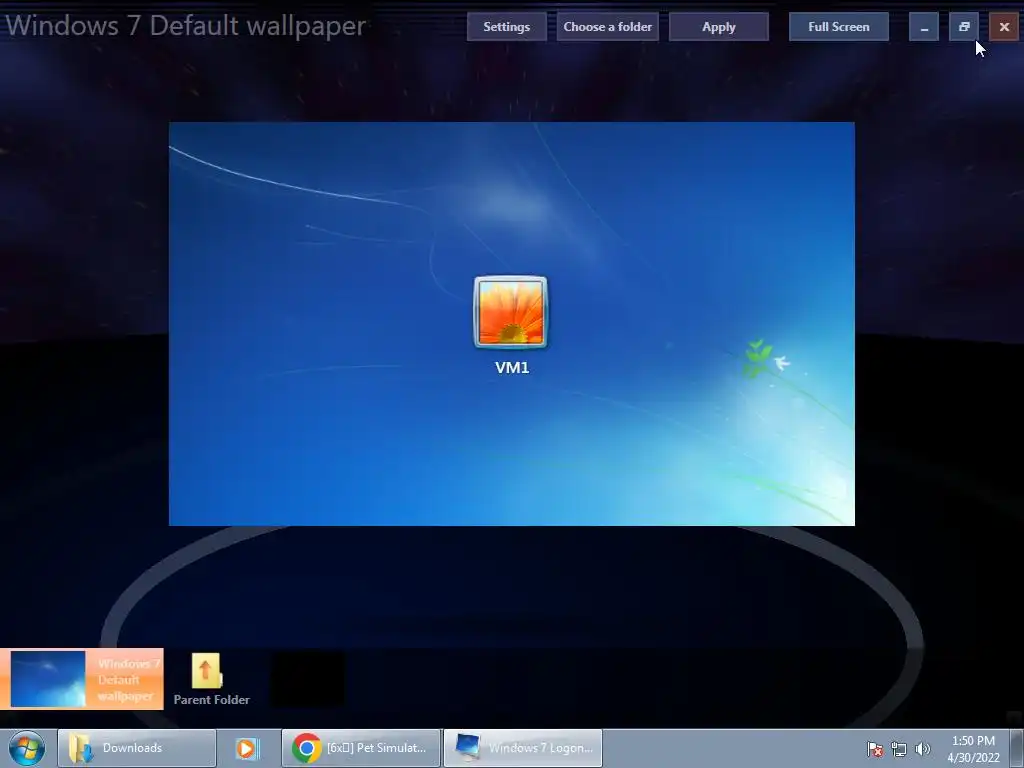Open Downloads folder in taskbar
This screenshot has height=768, width=1024.
pos(136,748)
